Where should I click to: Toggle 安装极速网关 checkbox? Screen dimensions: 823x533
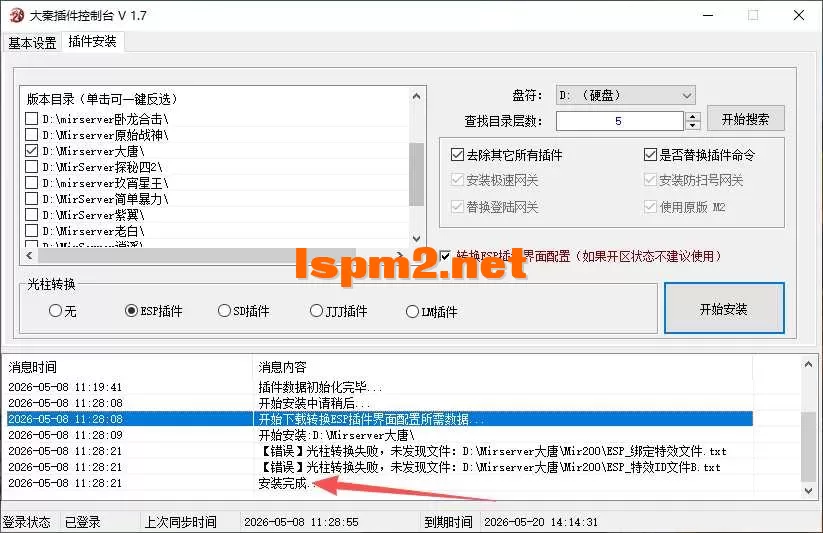coord(457,180)
